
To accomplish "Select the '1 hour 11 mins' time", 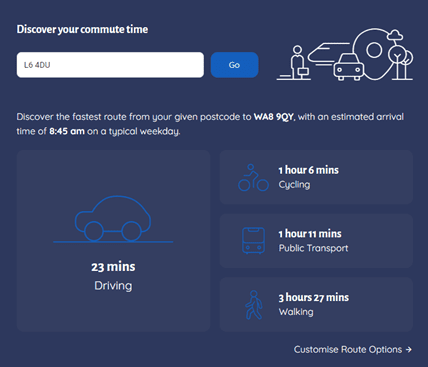I will tap(310, 234).
